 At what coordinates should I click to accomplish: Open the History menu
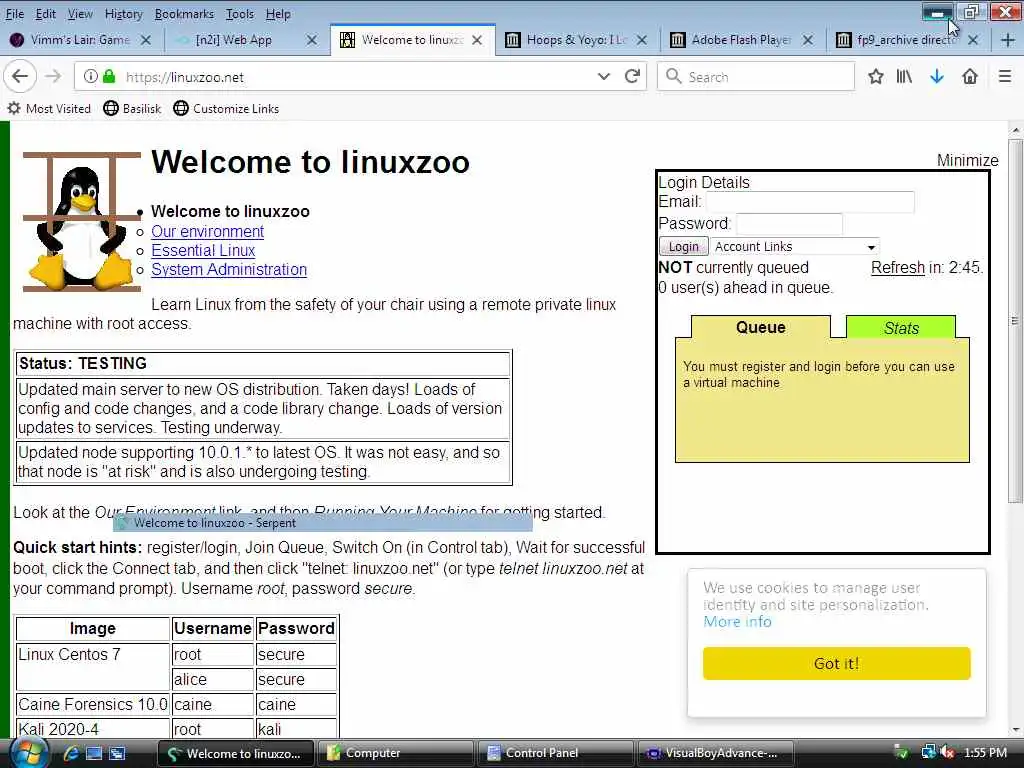[x=123, y=14]
